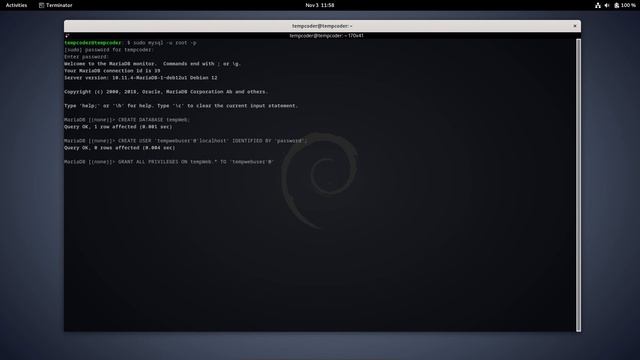Click the terminal grouping icon in titlebar

(67, 36)
